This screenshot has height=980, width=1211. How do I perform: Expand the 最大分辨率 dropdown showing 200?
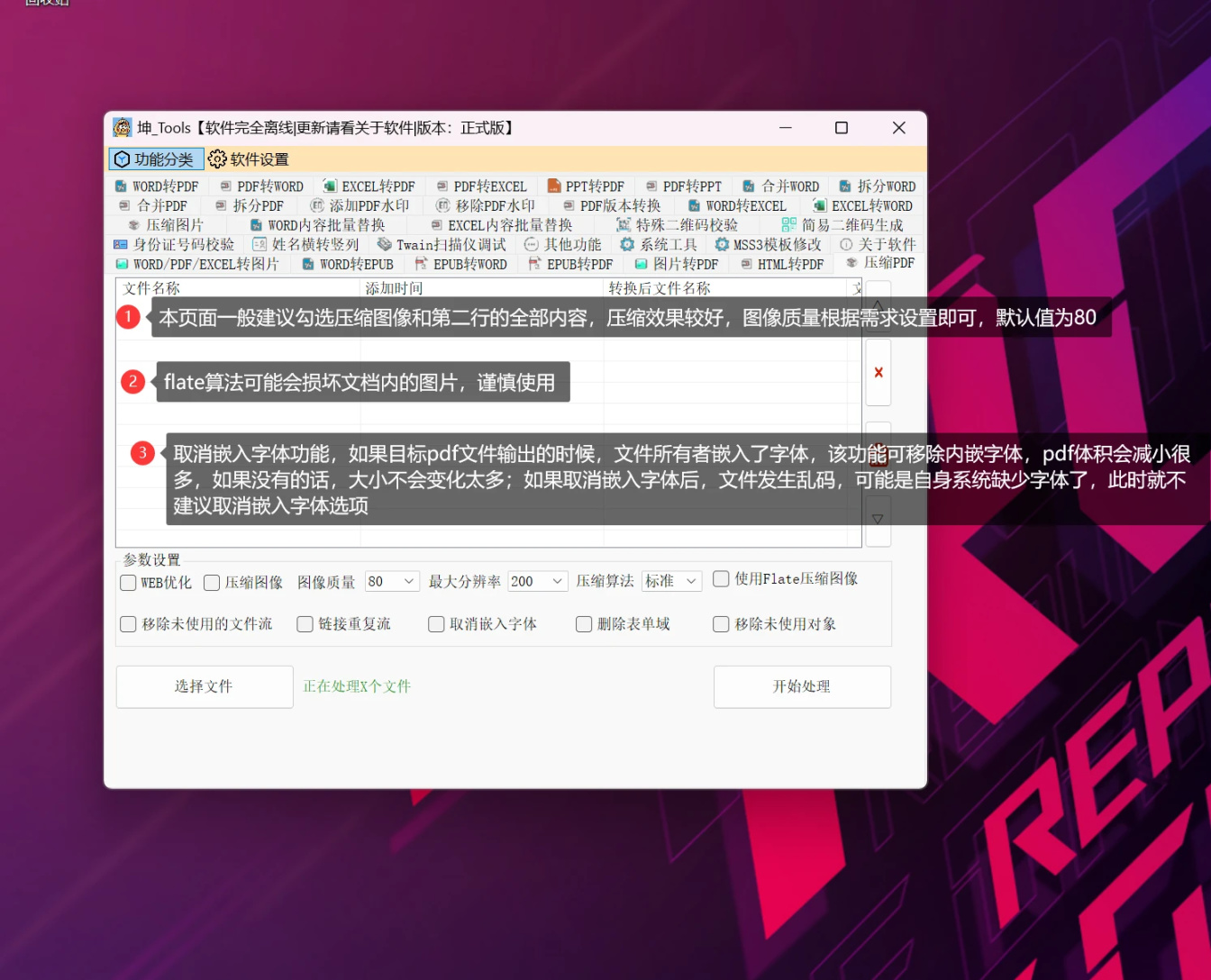click(538, 582)
